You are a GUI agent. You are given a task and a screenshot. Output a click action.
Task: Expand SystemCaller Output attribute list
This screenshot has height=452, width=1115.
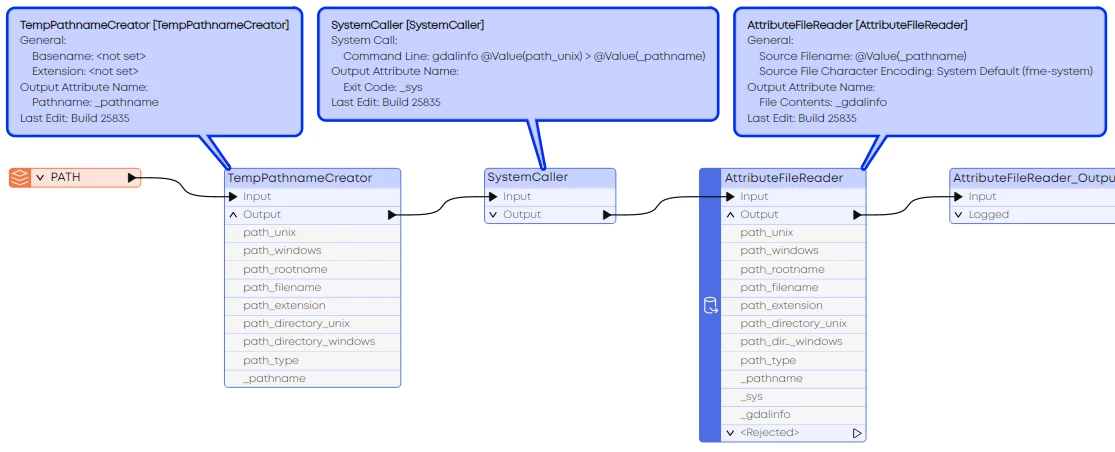coord(494,215)
